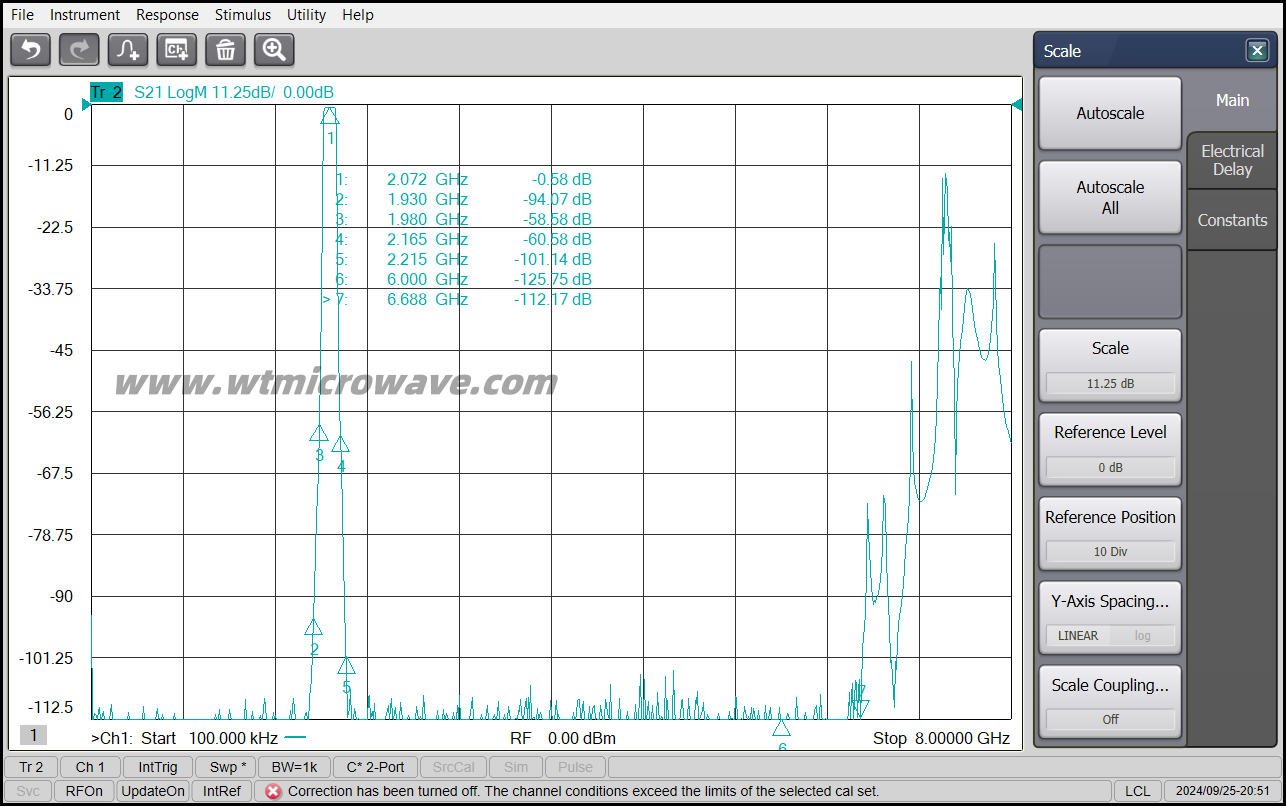Open the IntTrig trigger selector
The image size is (1286, 806).
pos(159,767)
